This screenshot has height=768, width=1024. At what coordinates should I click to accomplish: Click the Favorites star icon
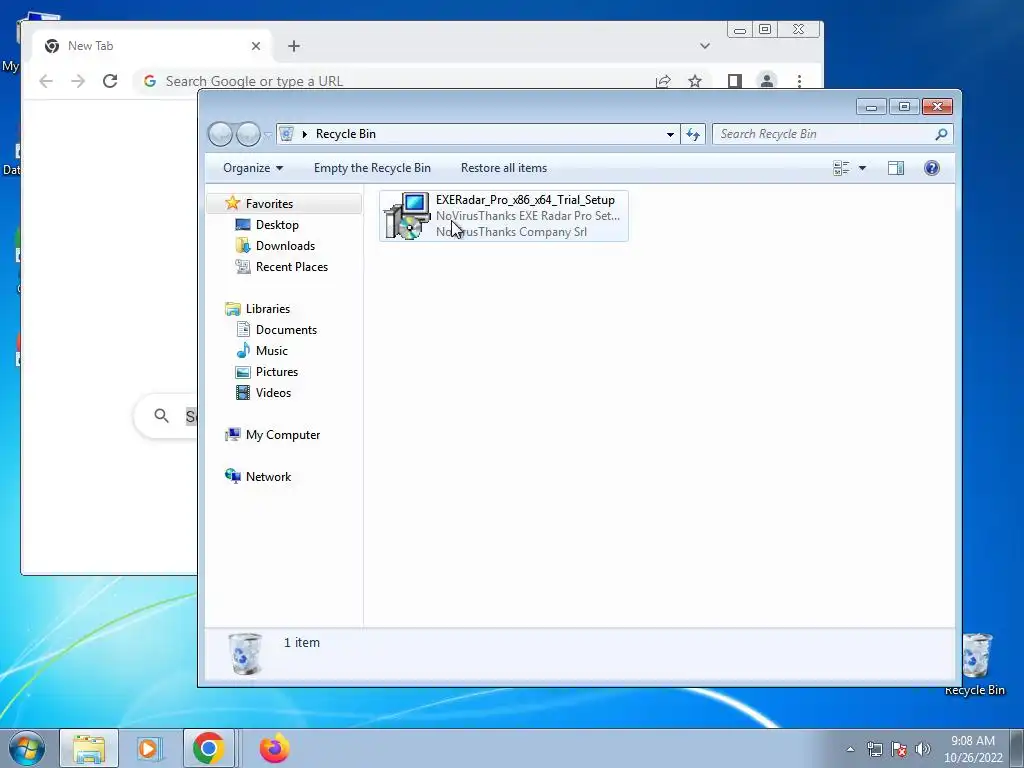click(232, 203)
